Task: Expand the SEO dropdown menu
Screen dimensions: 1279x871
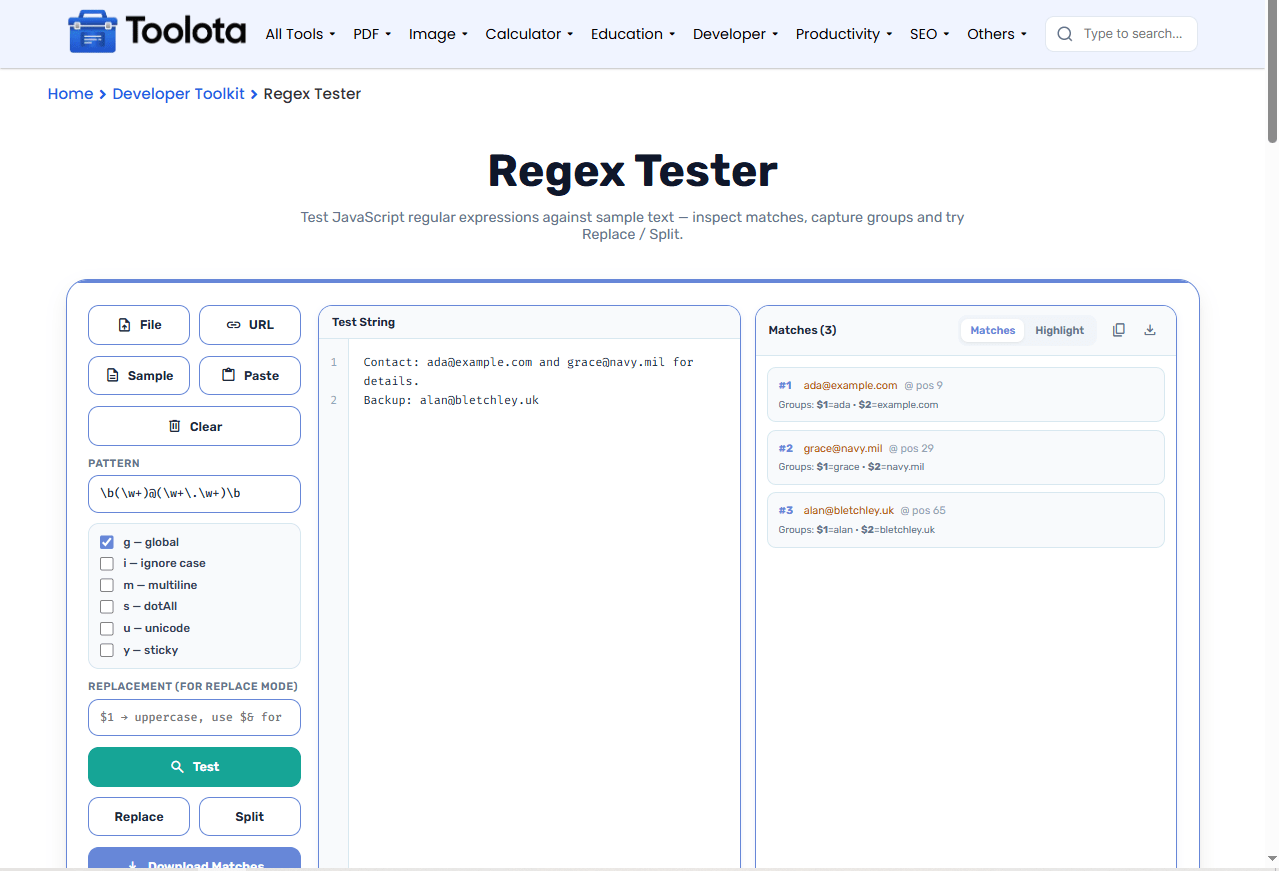Action: pyautogui.click(x=929, y=34)
